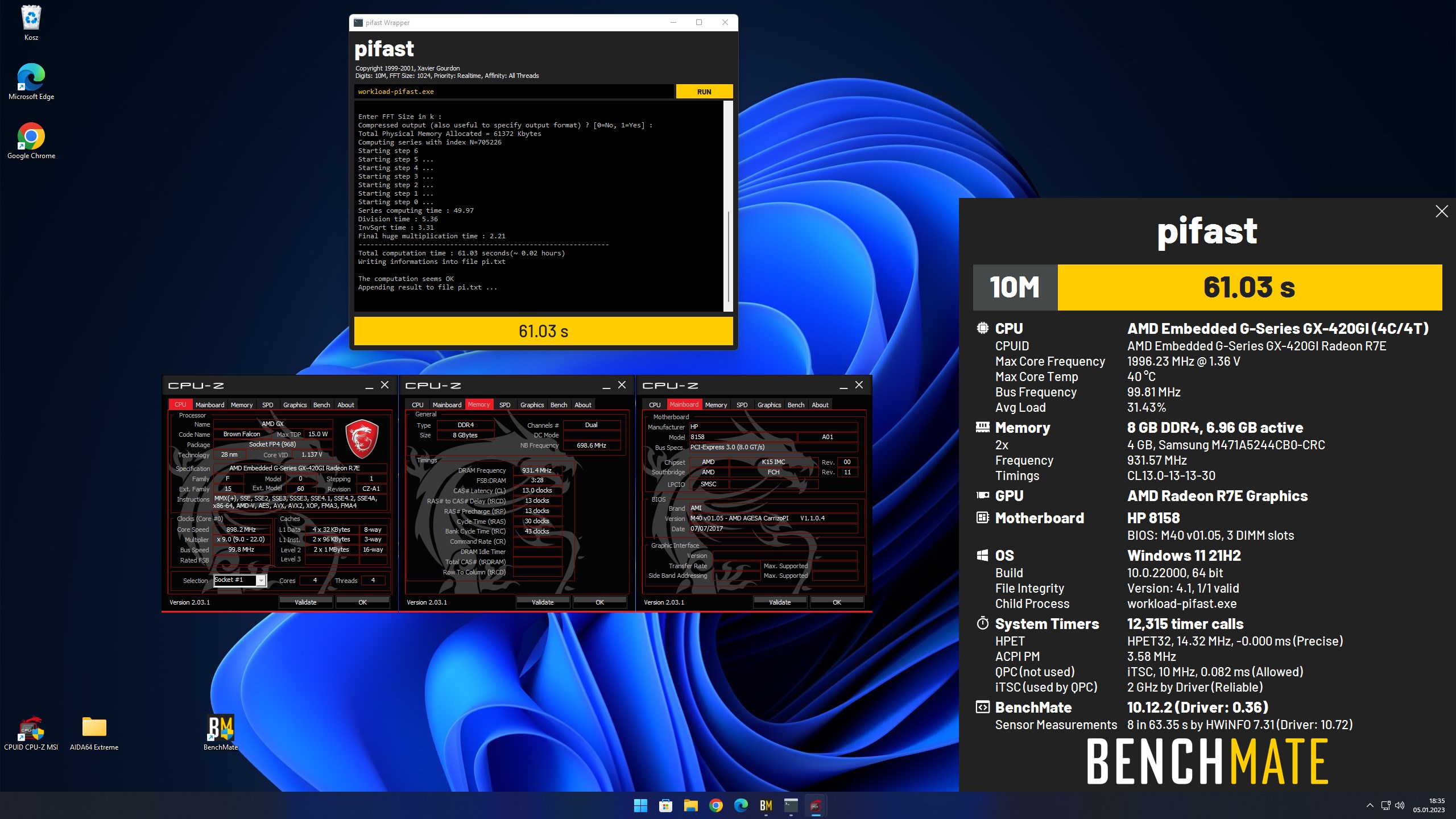Open Graphics tab in middle CPU-Z window

coord(532,405)
